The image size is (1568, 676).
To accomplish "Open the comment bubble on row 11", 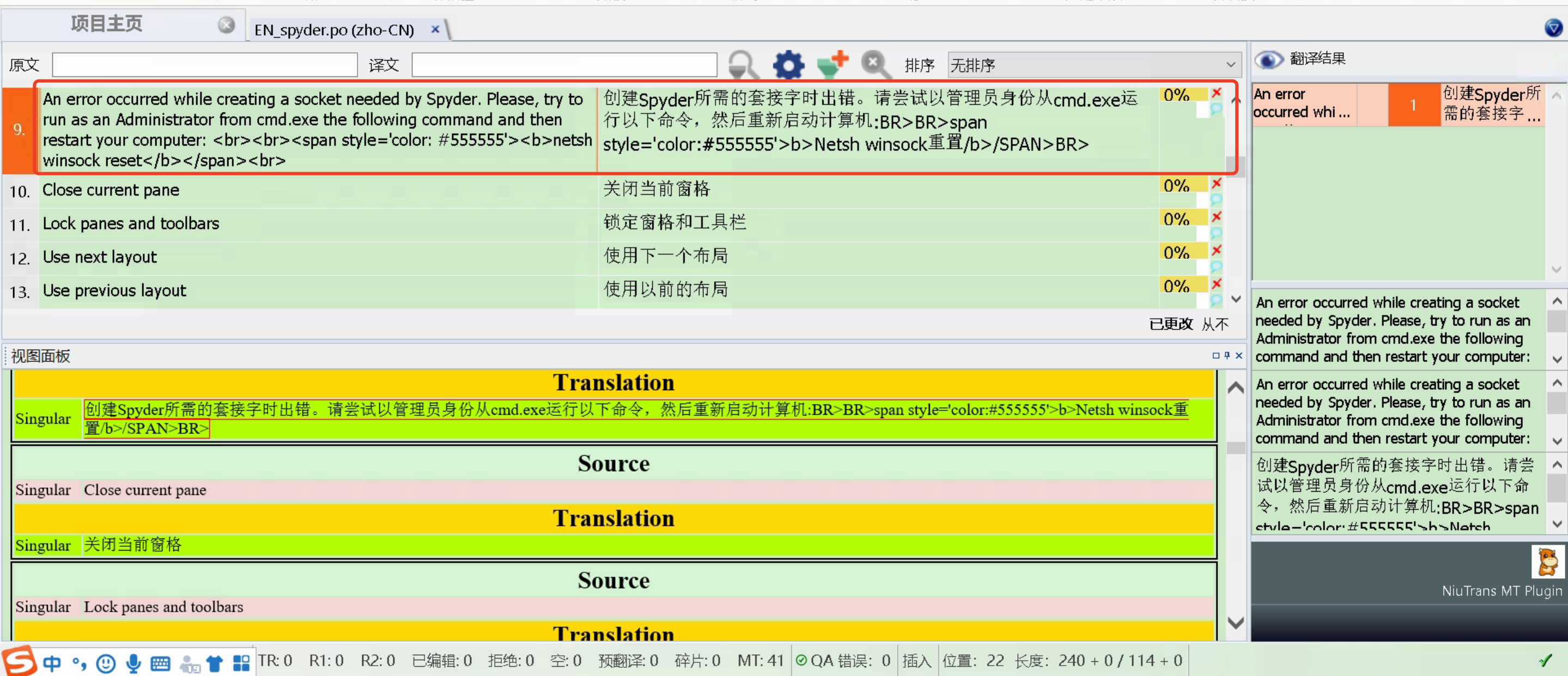I will (x=1216, y=233).
